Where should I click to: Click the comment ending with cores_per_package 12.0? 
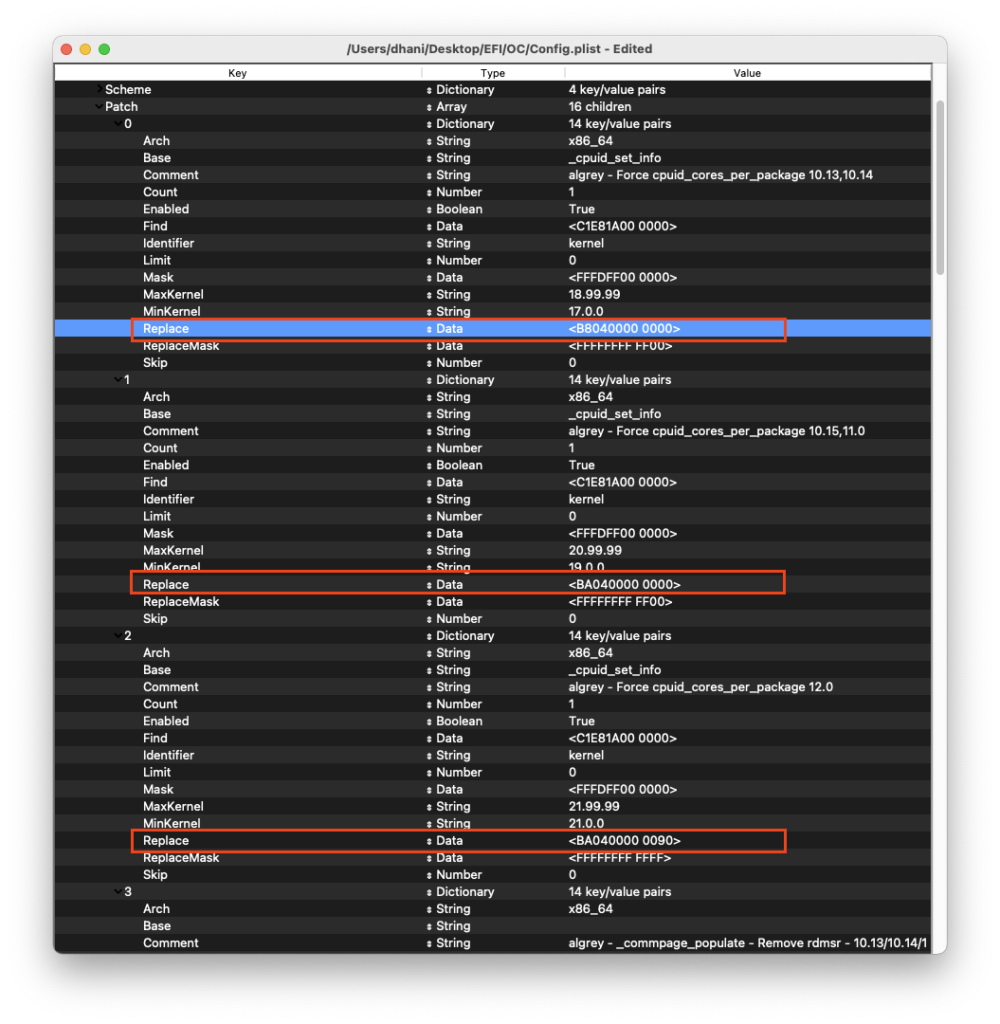[x=701, y=687]
